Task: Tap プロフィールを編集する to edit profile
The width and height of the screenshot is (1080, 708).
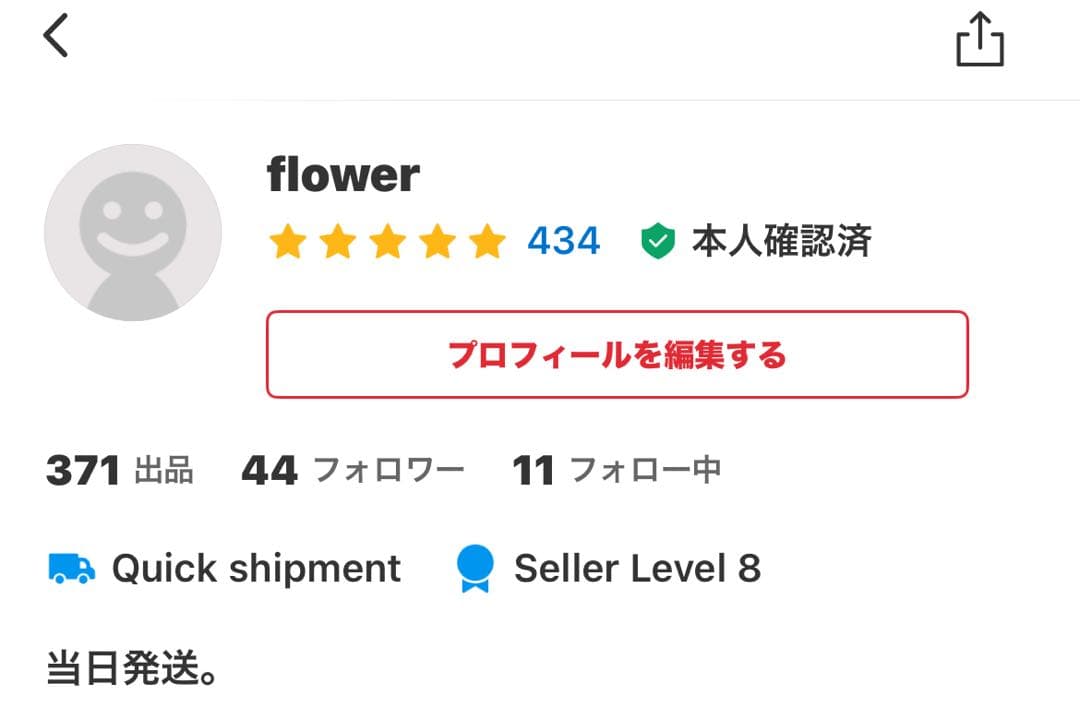Action: click(x=616, y=355)
